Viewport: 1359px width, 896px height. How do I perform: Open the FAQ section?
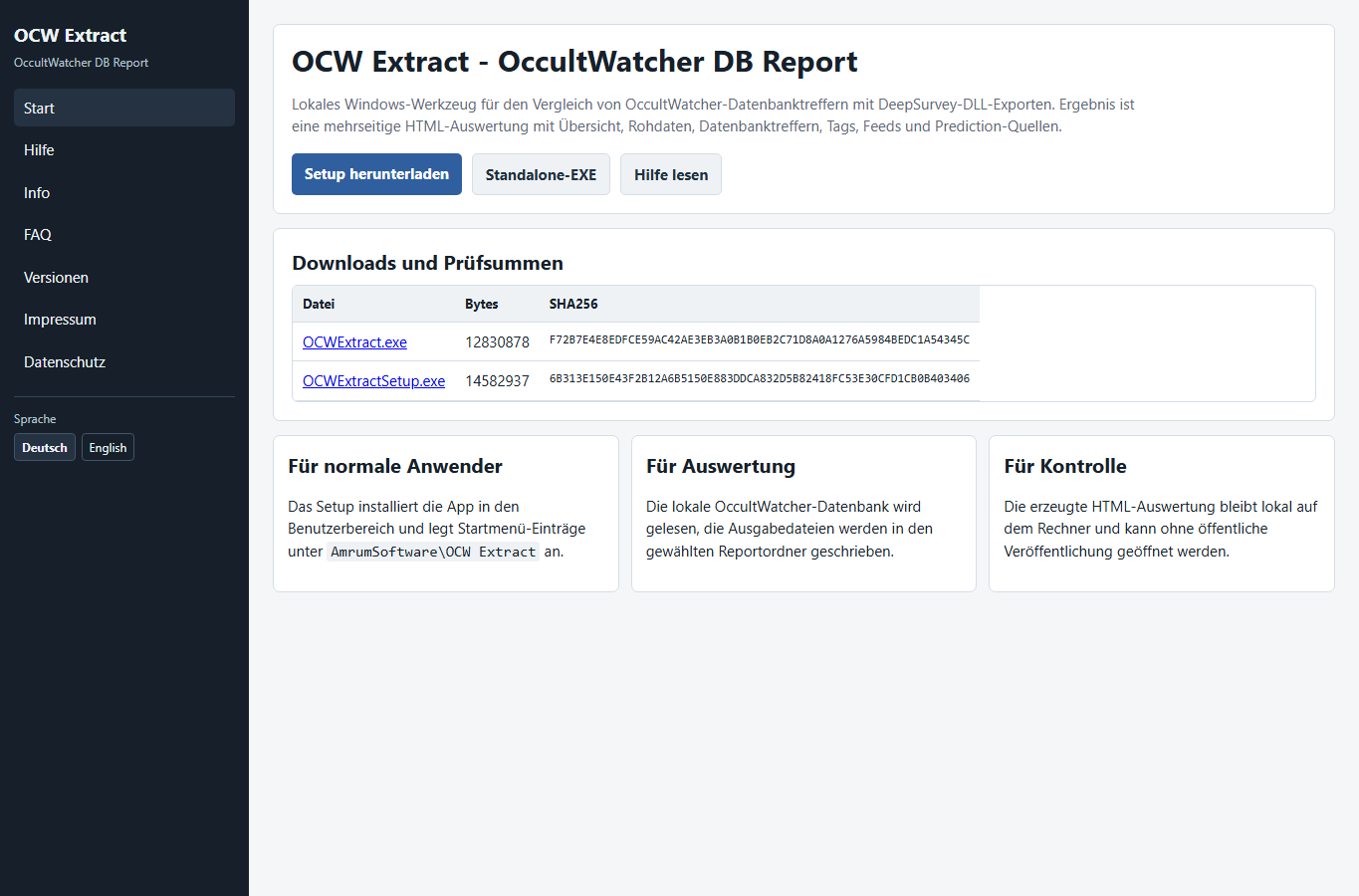(124, 235)
